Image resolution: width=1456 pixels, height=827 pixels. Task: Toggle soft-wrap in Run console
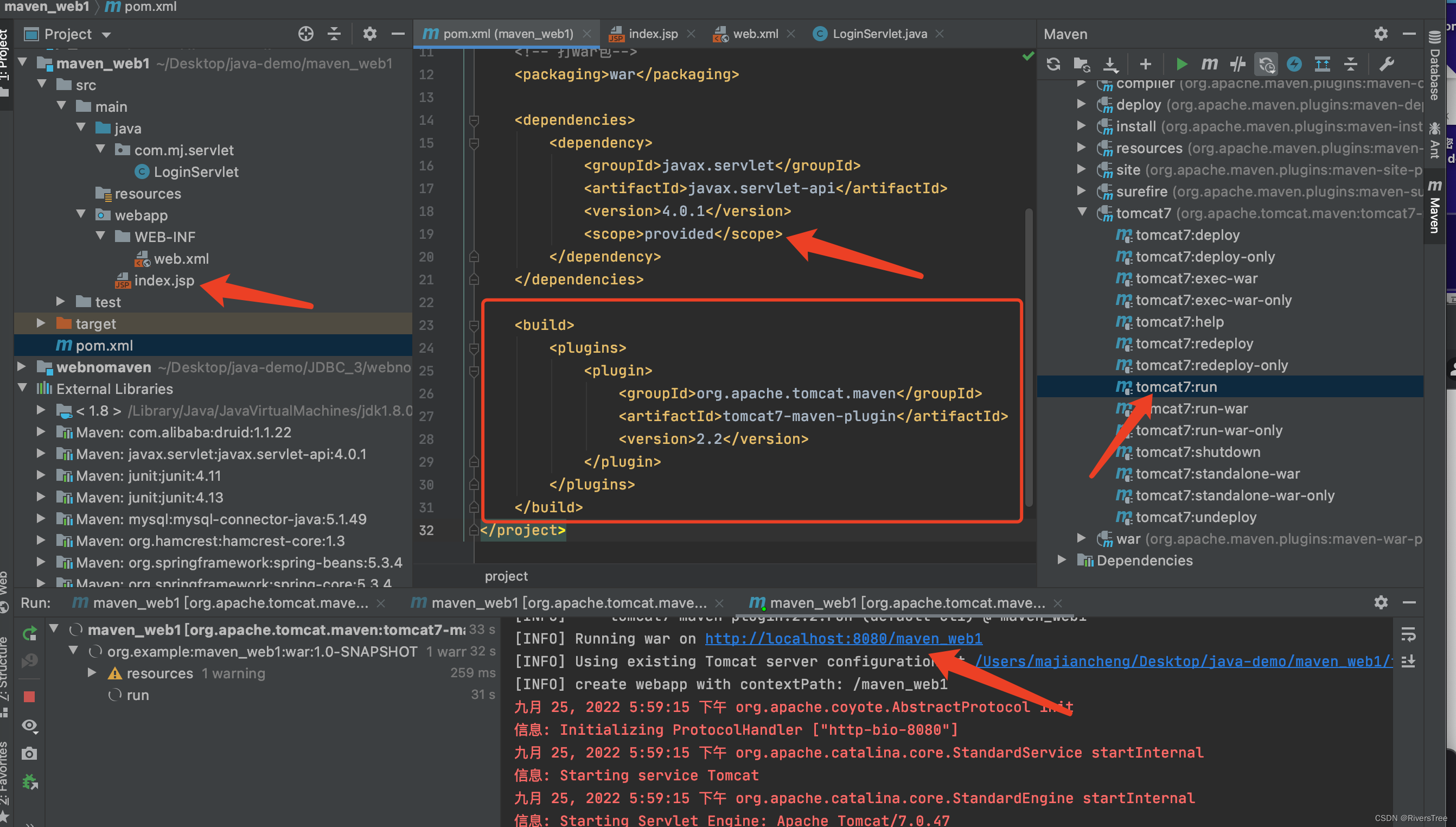point(1408,634)
